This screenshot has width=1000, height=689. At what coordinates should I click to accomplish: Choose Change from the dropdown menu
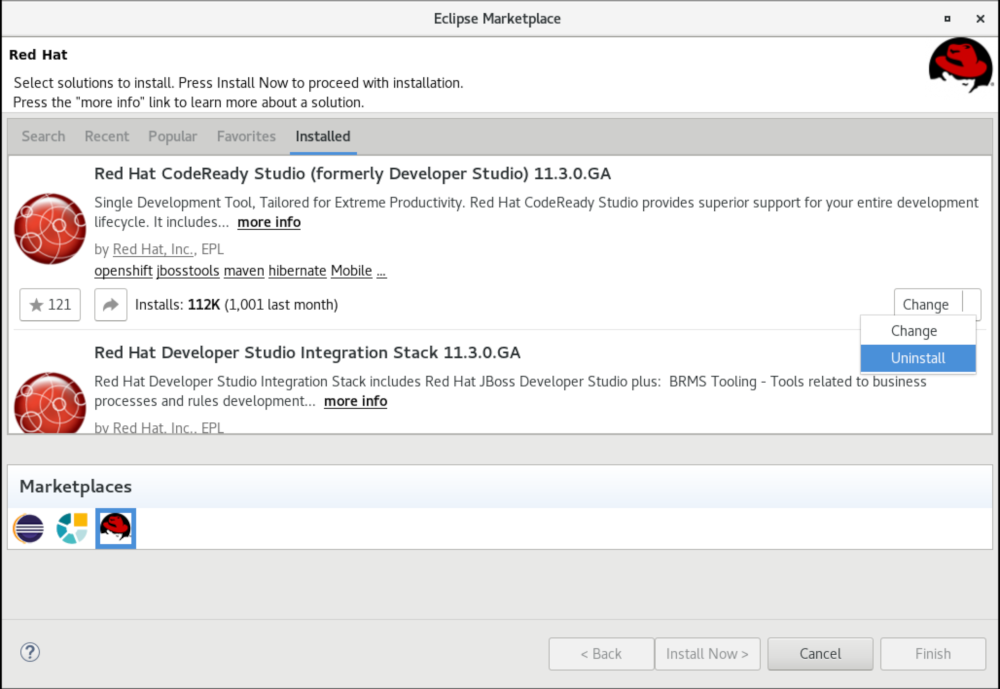click(914, 331)
